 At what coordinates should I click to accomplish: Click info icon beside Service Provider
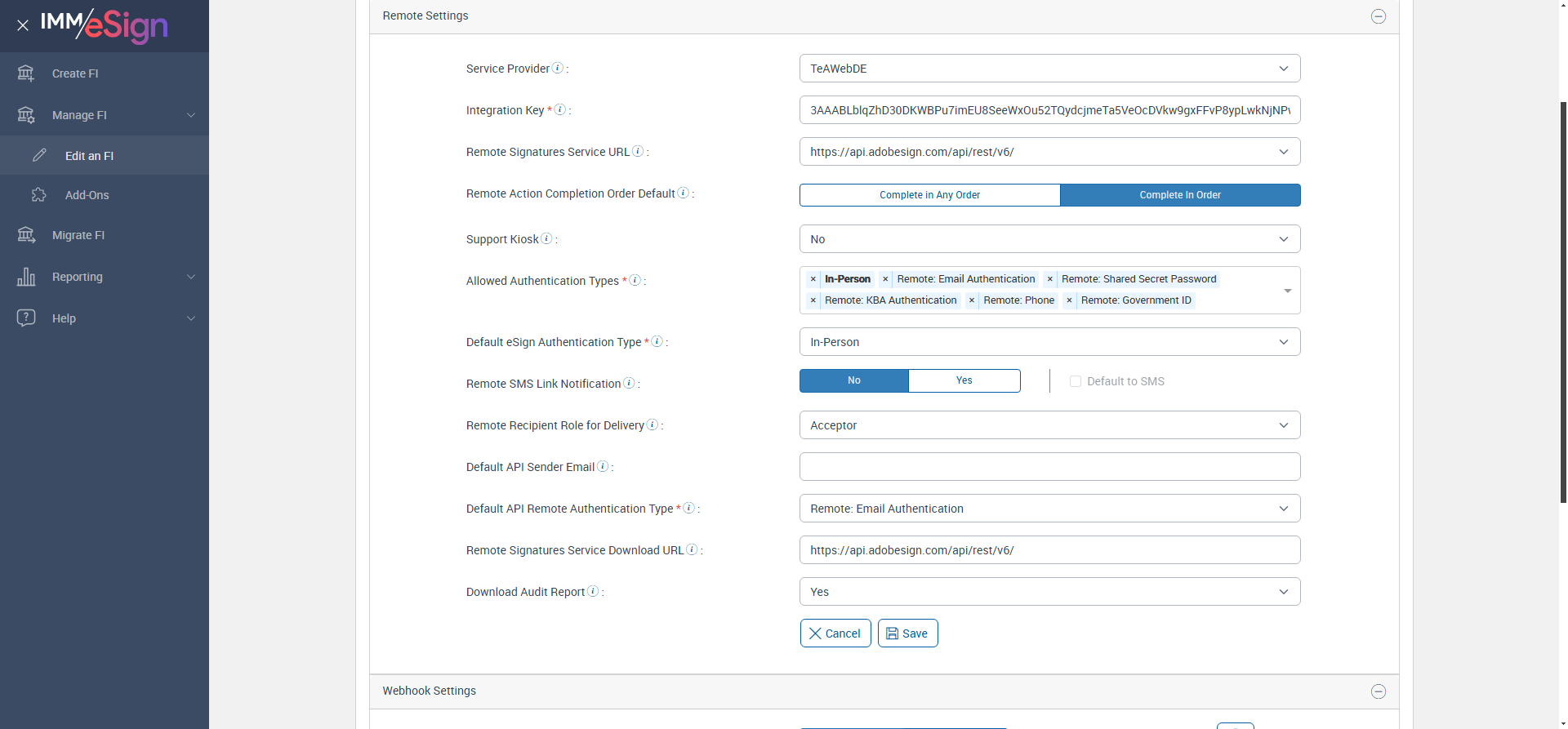558,68
